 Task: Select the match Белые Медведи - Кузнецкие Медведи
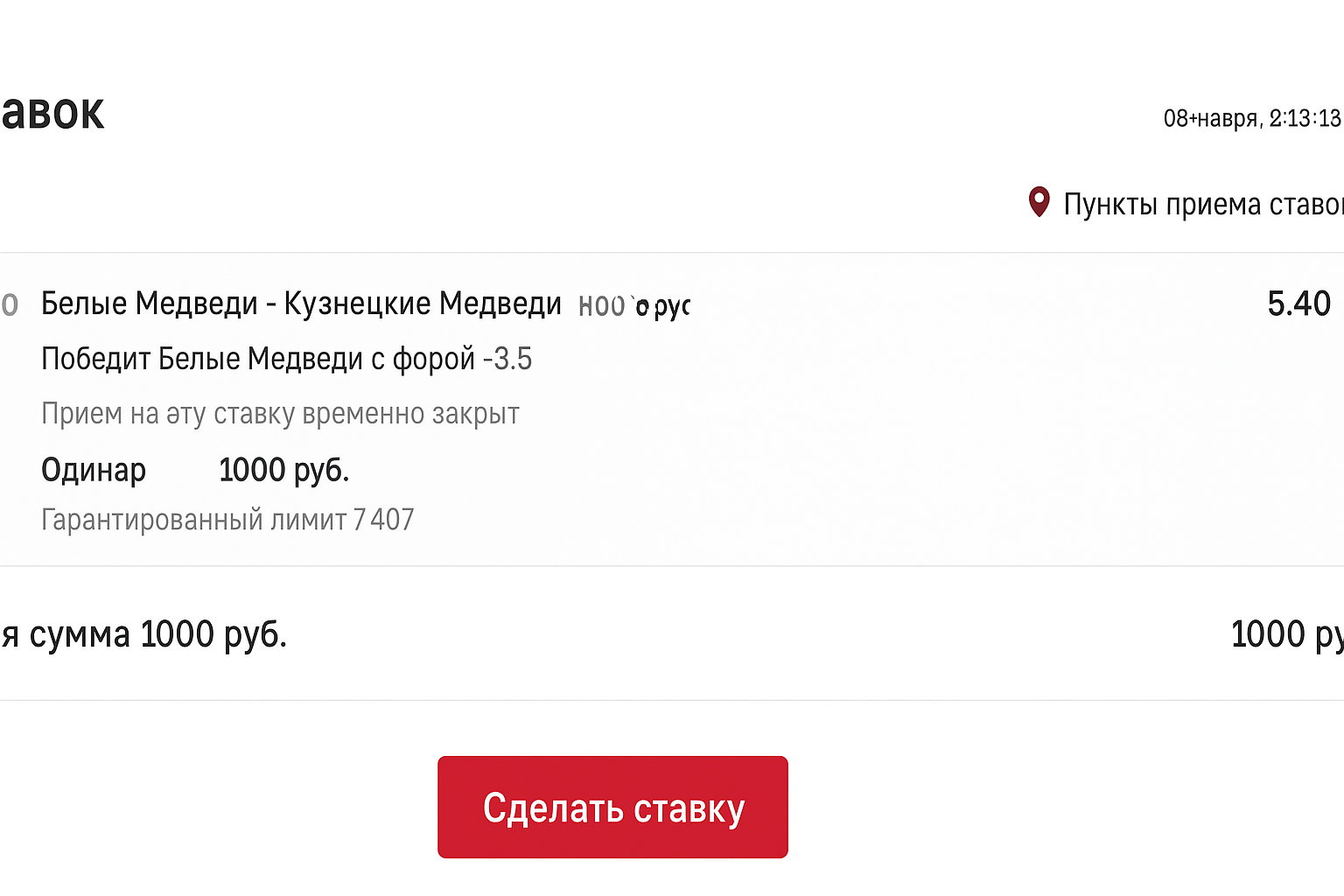(x=302, y=304)
